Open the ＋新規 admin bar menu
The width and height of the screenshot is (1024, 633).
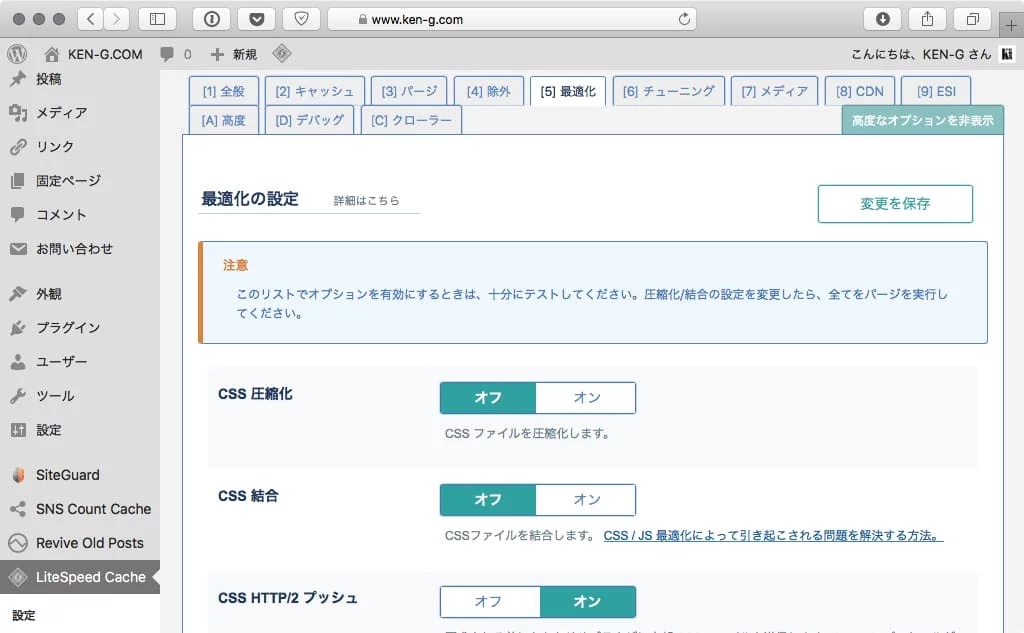(x=233, y=54)
